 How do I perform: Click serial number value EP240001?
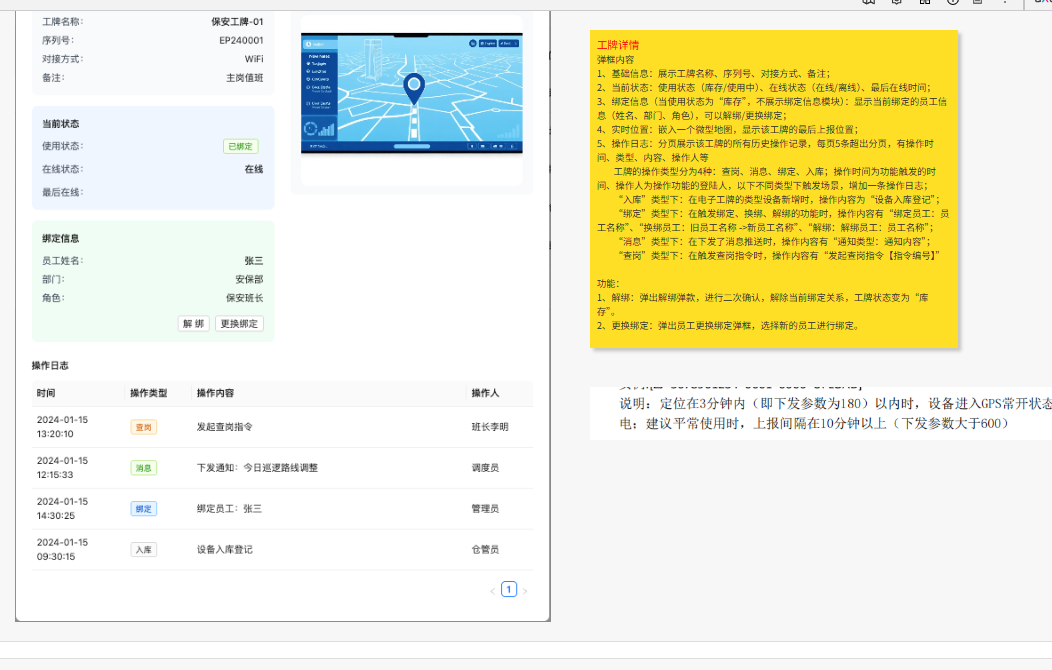coord(242,40)
